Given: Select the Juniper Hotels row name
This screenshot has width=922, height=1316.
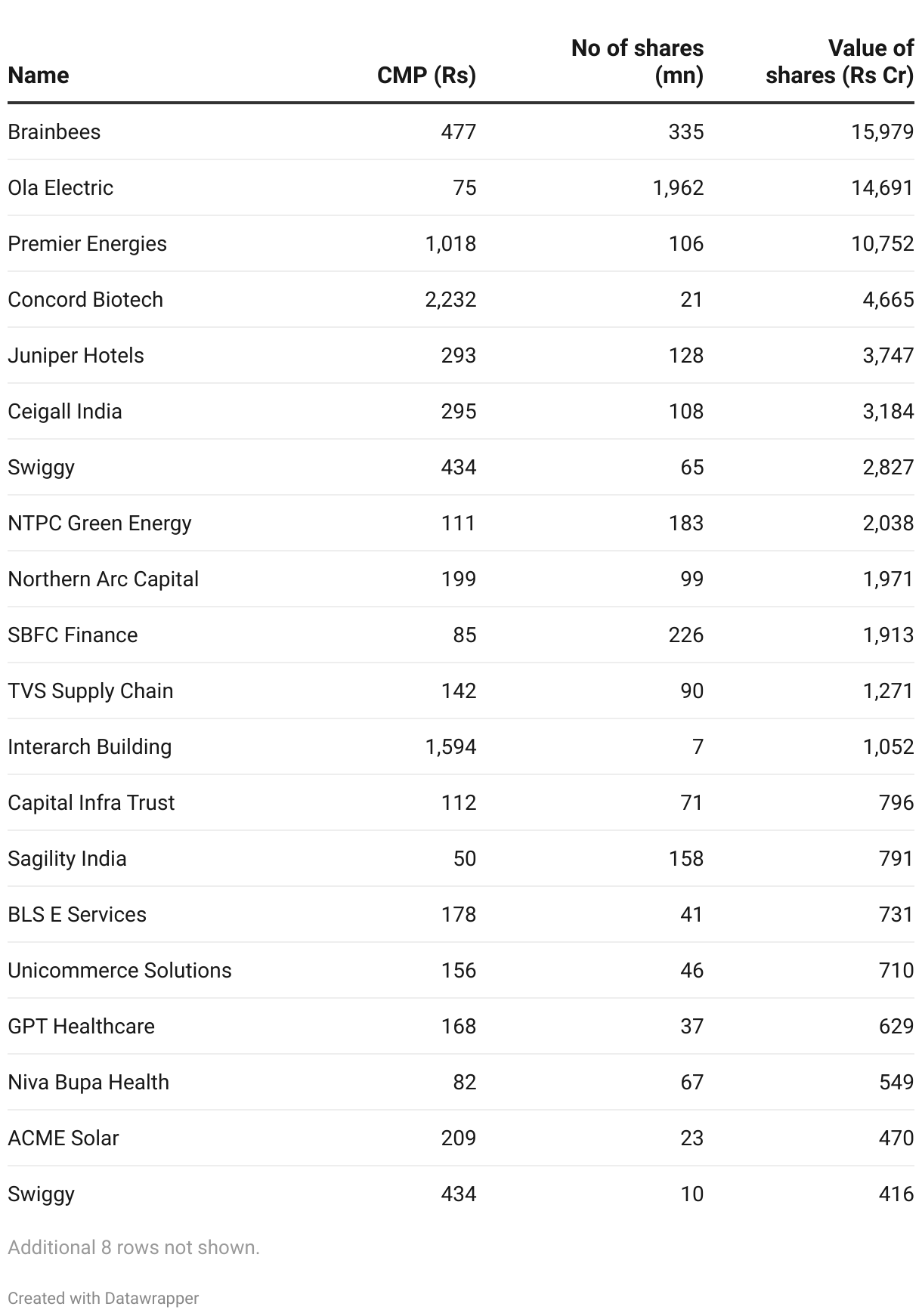Looking at the screenshot, I should [76, 356].
